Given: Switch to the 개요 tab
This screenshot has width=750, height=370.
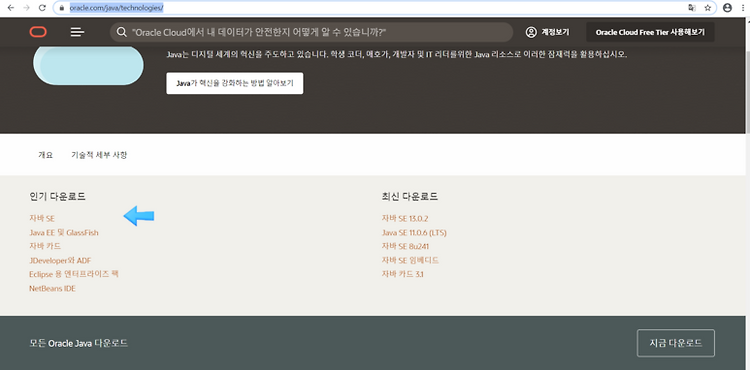Looking at the screenshot, I should pyautogui.click(x=45, y=155).
